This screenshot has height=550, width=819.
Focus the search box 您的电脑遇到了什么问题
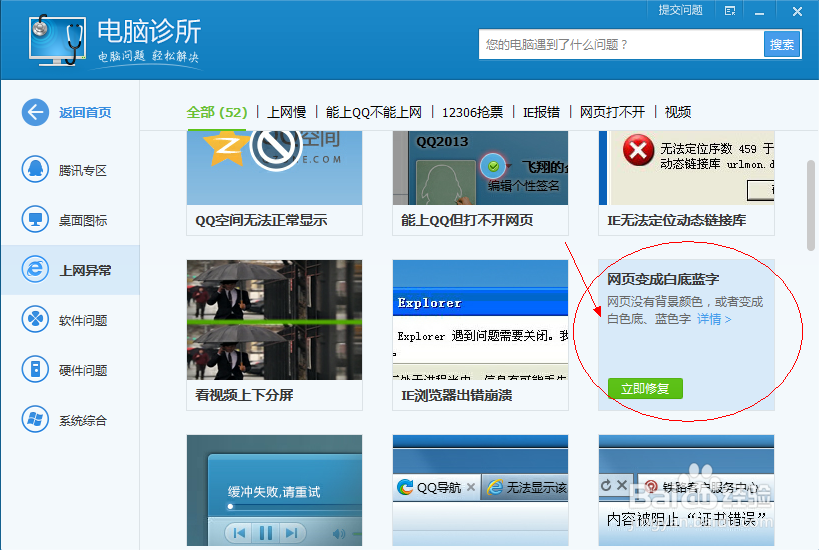621,44
